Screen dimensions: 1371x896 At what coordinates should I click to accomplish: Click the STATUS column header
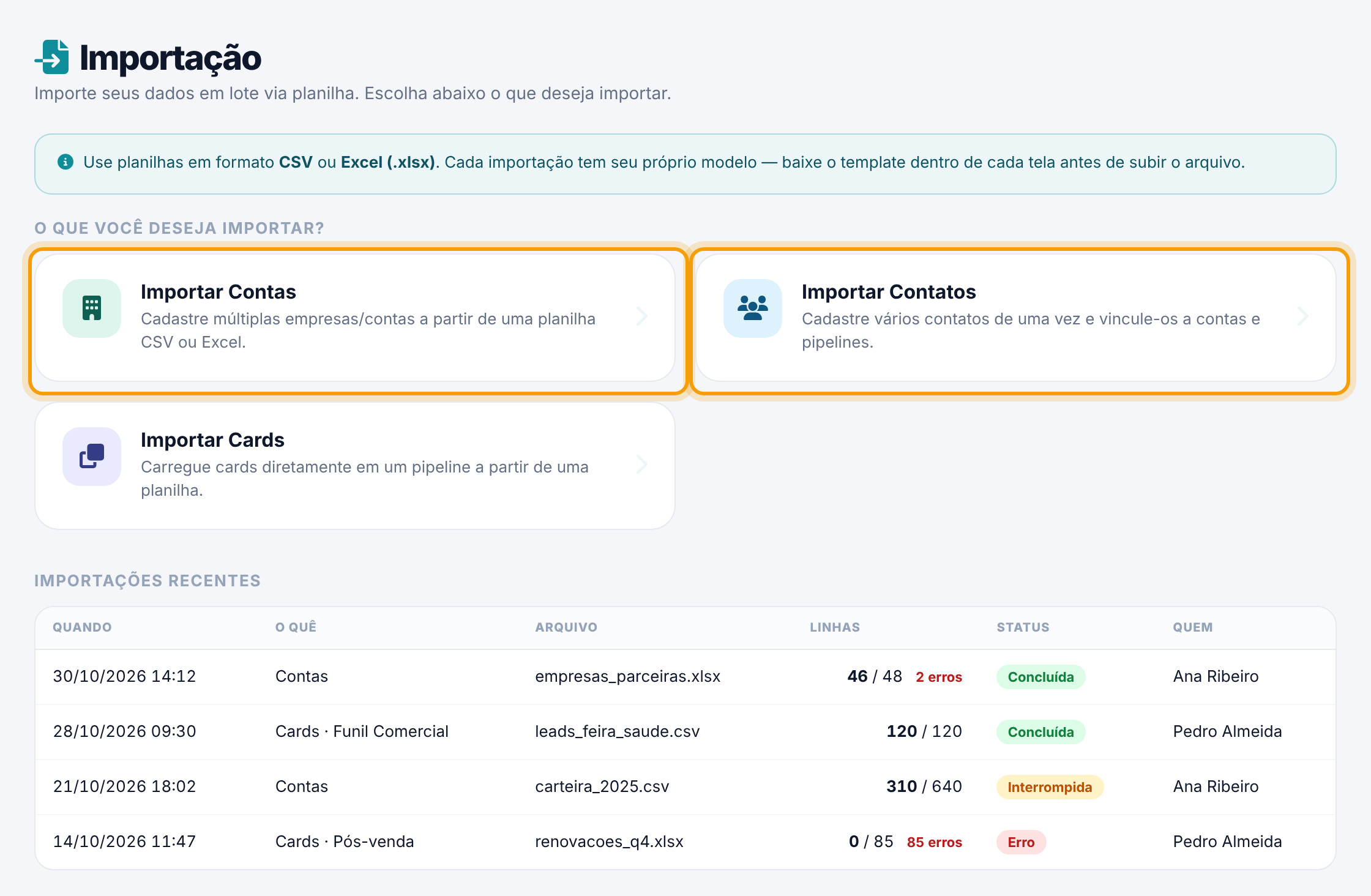[1023, 627]
